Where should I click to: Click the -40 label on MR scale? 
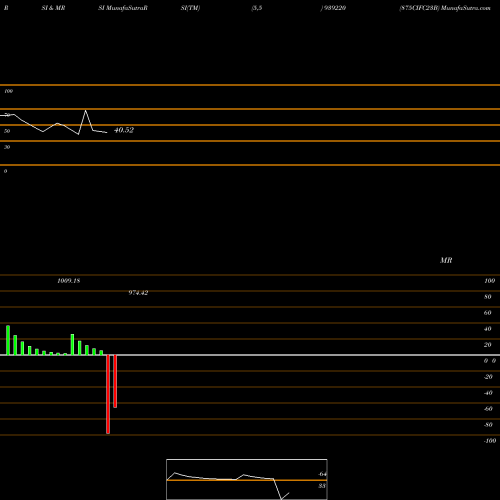[x=488, y=393]
